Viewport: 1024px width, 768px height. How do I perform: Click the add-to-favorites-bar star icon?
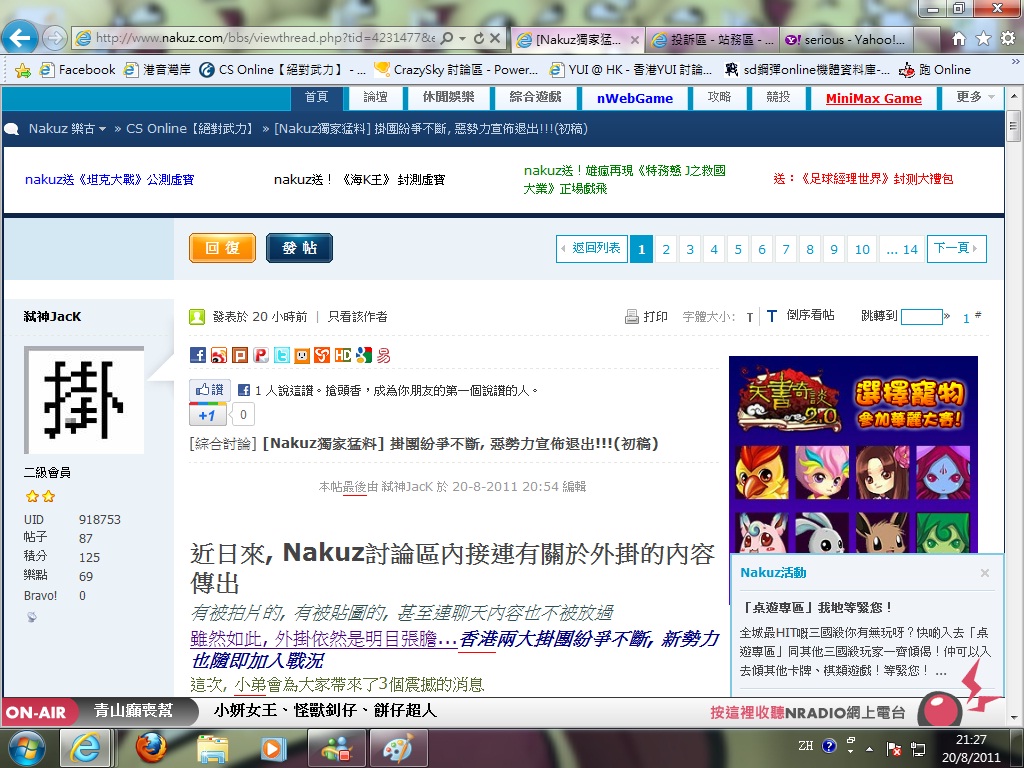(22, 70)
